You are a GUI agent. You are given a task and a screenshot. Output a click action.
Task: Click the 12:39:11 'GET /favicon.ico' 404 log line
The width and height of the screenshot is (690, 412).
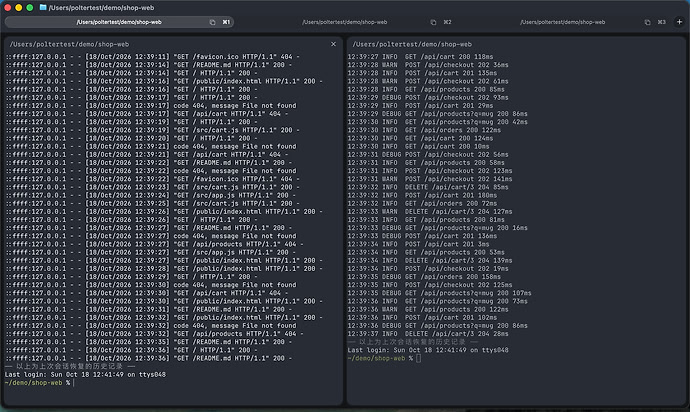(x=152, y=56)
